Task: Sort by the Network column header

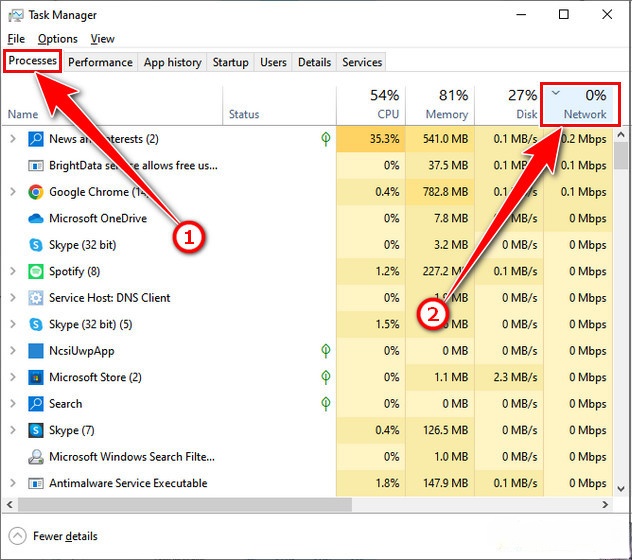Action: (x=580, y=105)
